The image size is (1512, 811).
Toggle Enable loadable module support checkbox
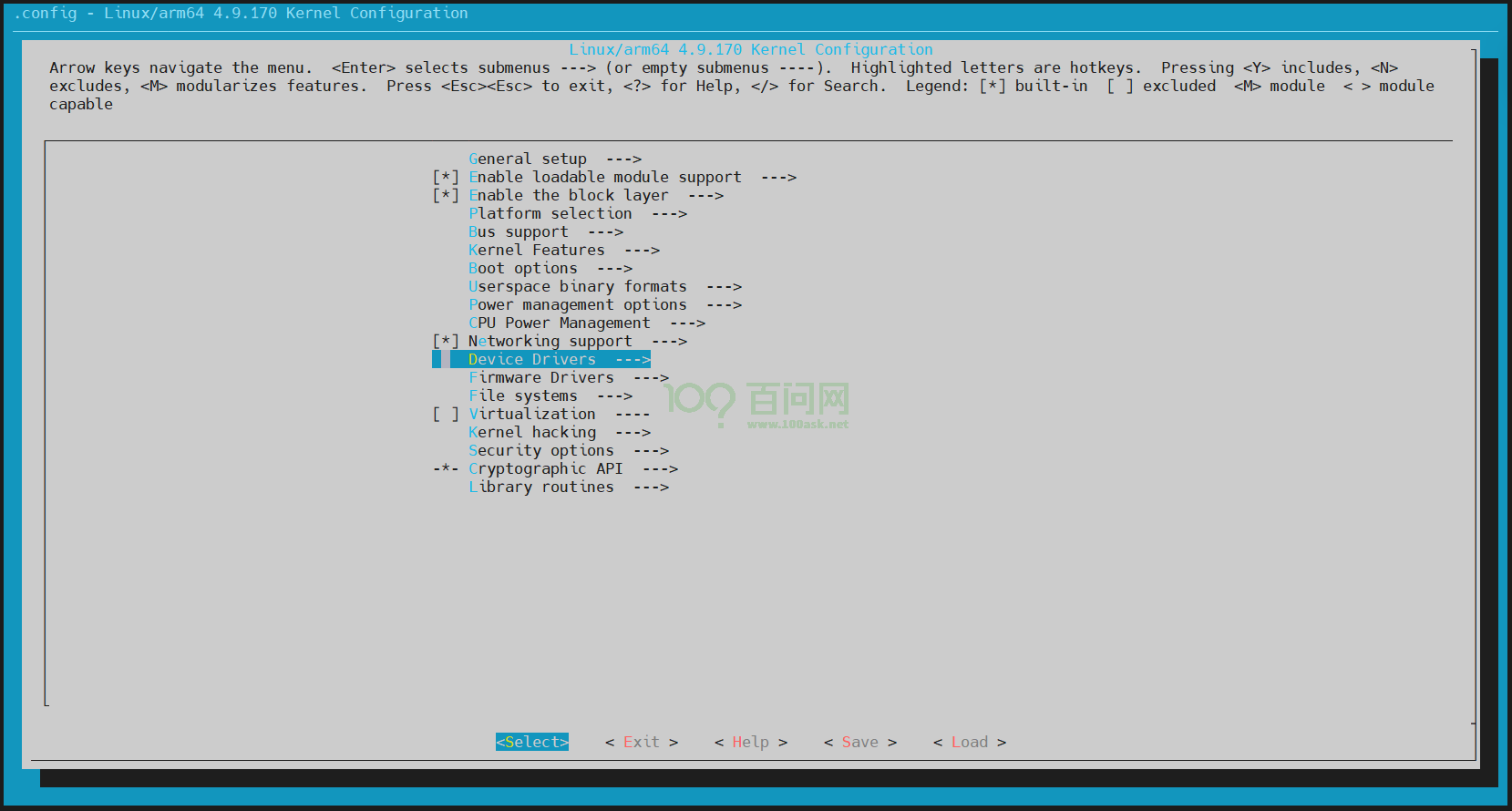point(446,178)
